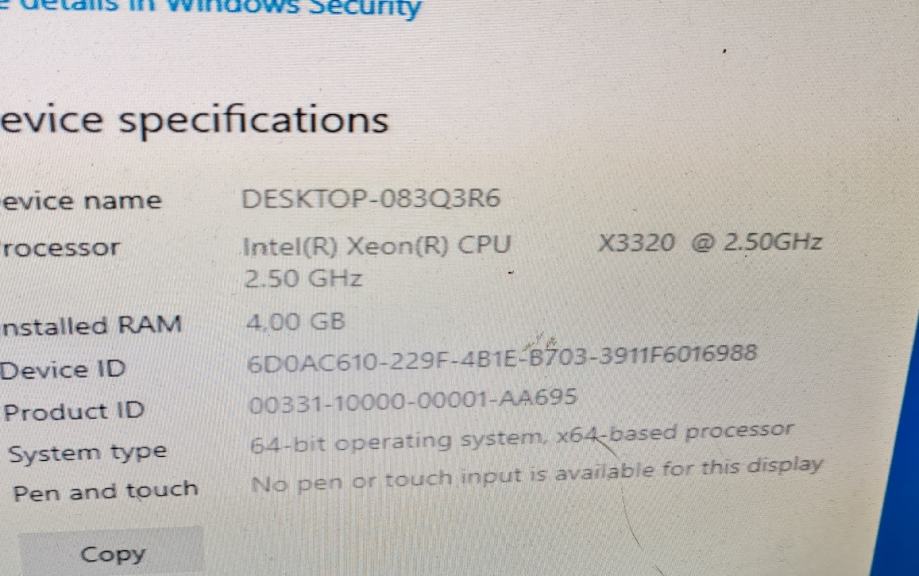Select the 4.00 GB RAM value
Screen dimensions: 919x576
[x=295, y=322]
